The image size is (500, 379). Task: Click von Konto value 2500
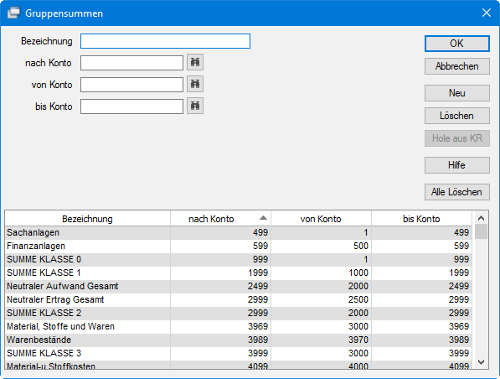(358, 300)
